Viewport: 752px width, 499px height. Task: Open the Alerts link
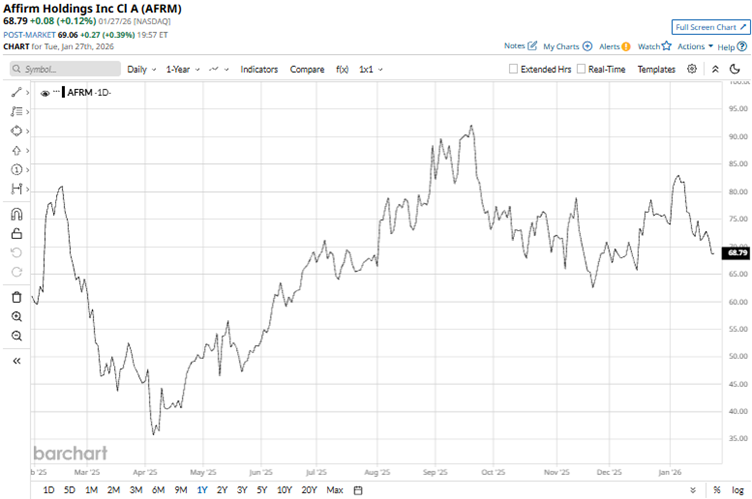[614, 47]
